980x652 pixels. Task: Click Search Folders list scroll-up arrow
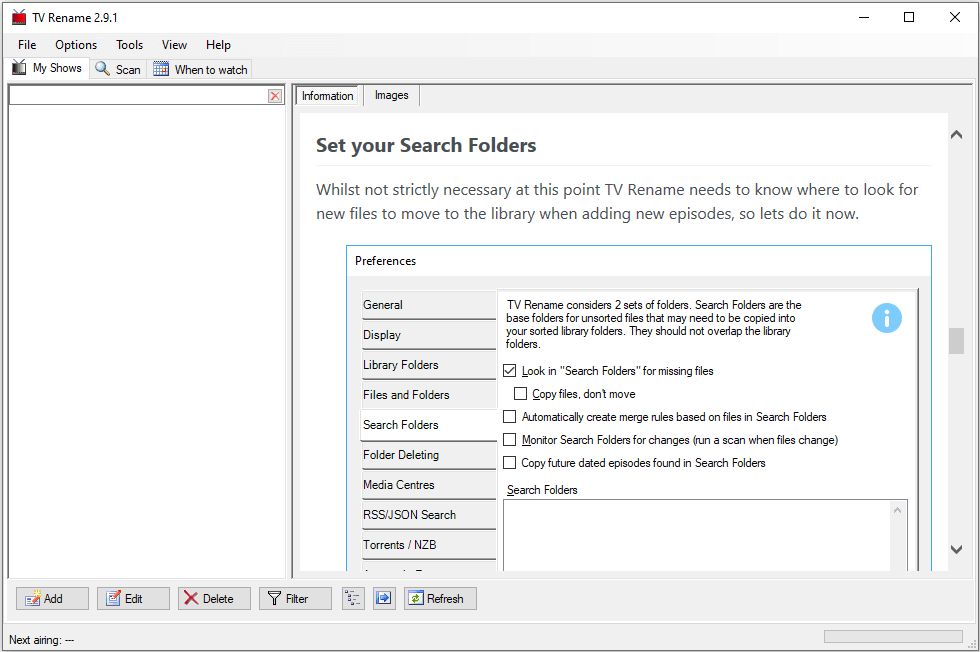tap(898, 510)
